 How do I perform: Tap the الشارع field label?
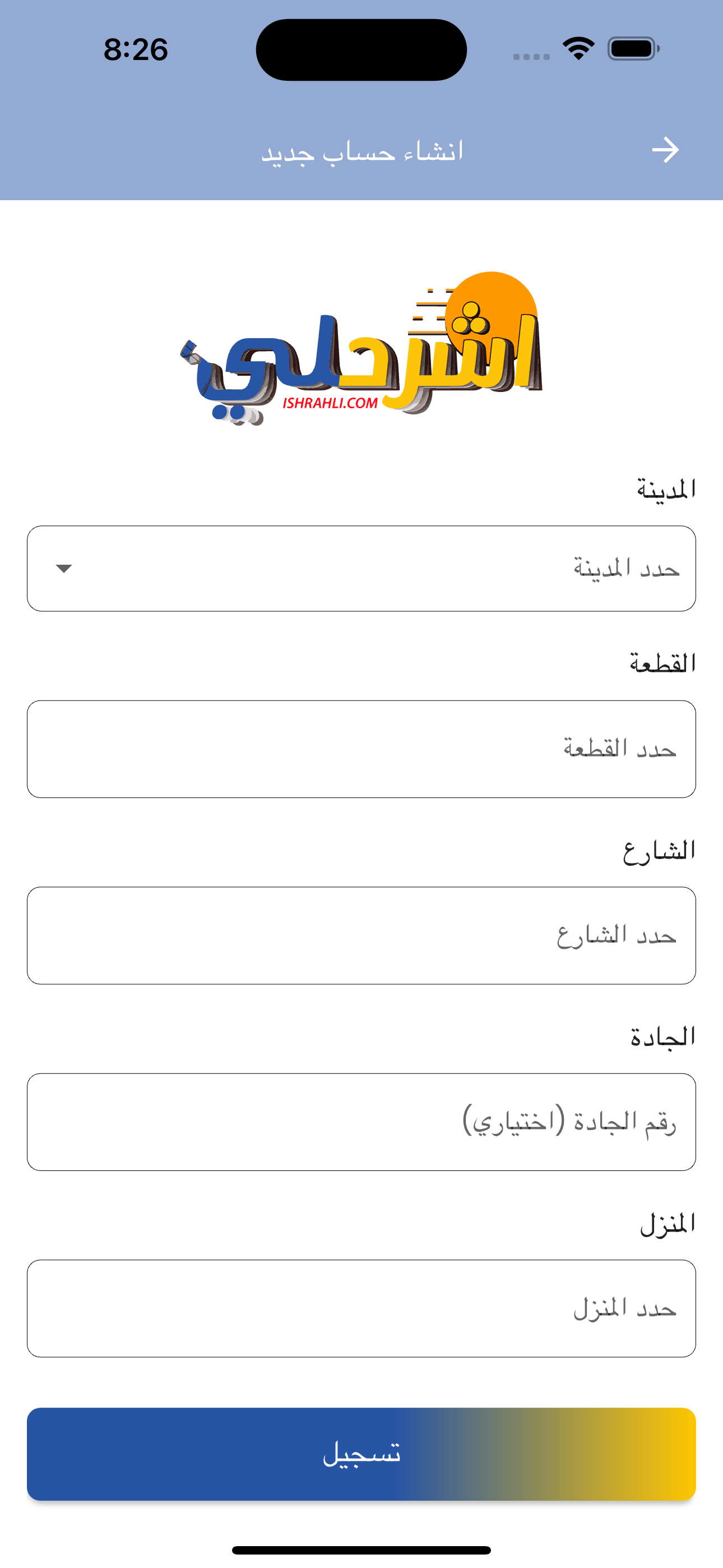[x=659, y=850]
